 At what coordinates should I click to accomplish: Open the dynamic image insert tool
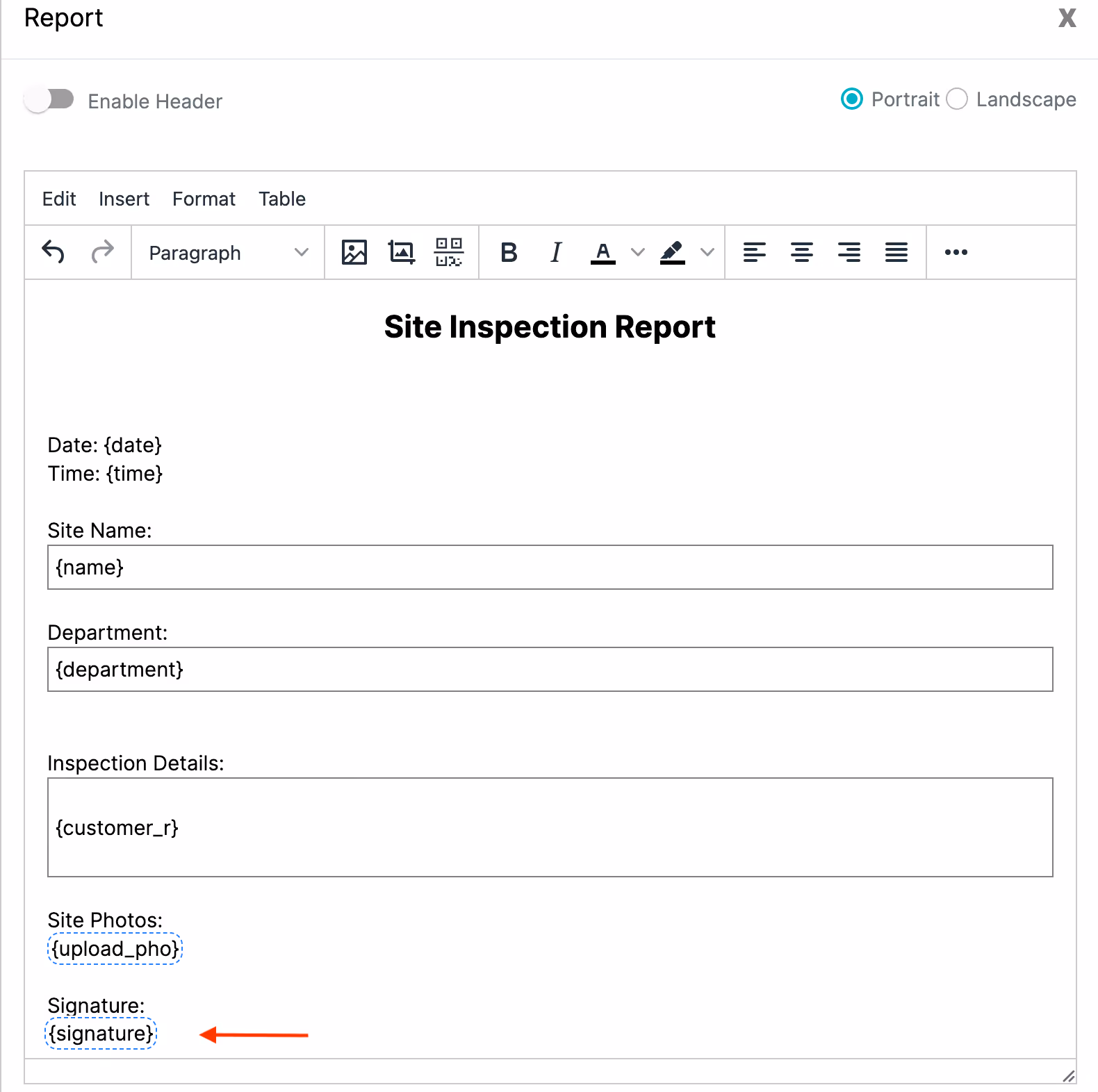pos(402,252)
